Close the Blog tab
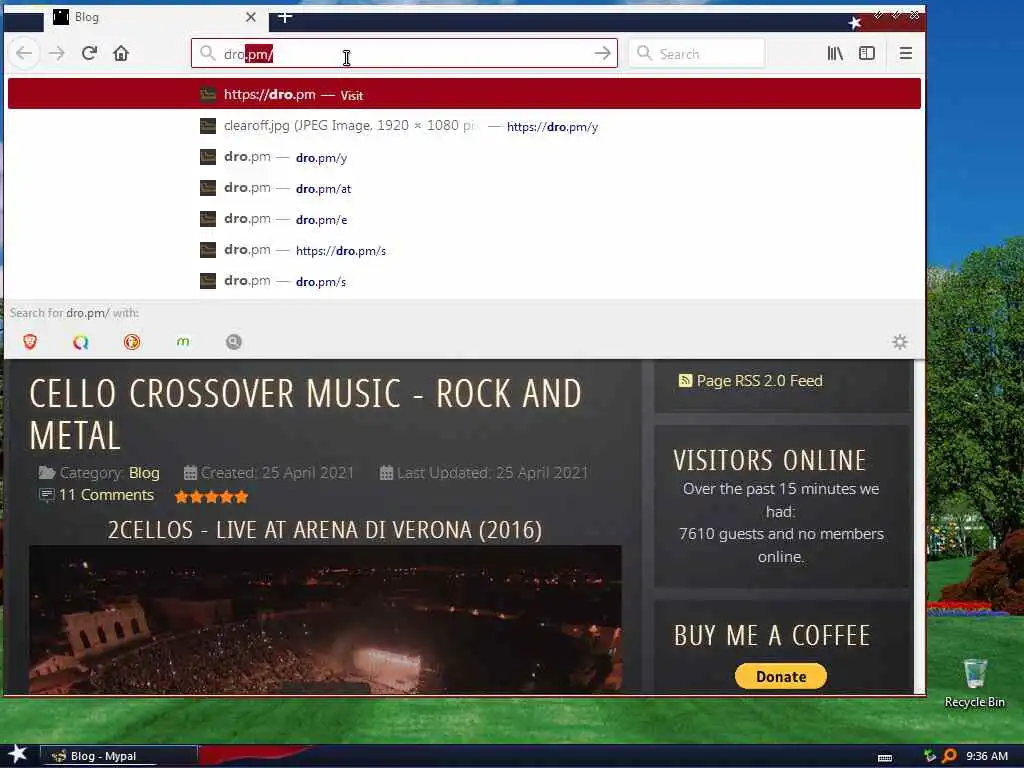 [x=251, y=17]
